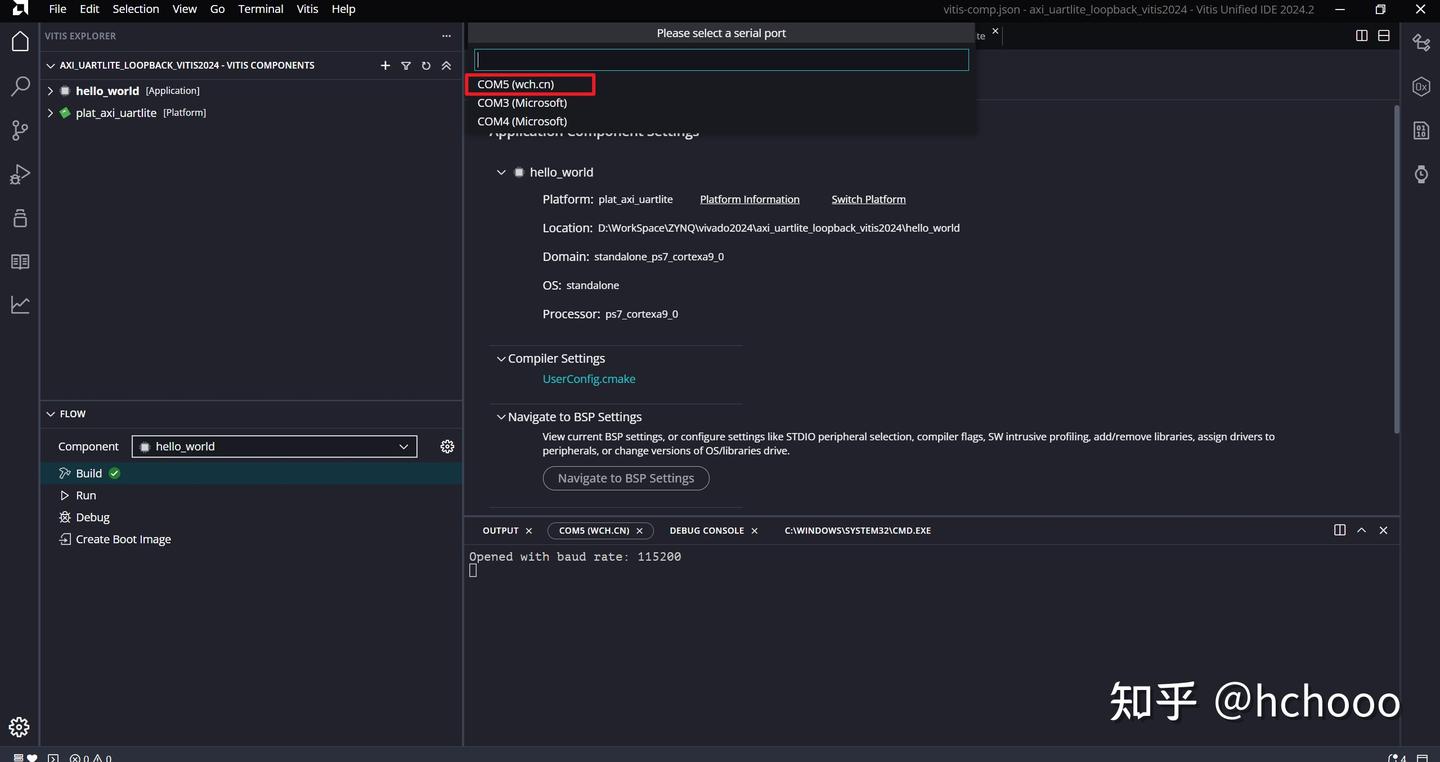The width and height of the screenshot is (1440, 762).
Task: Open the watch icon in right sidebar
Action: [1421, 174]
